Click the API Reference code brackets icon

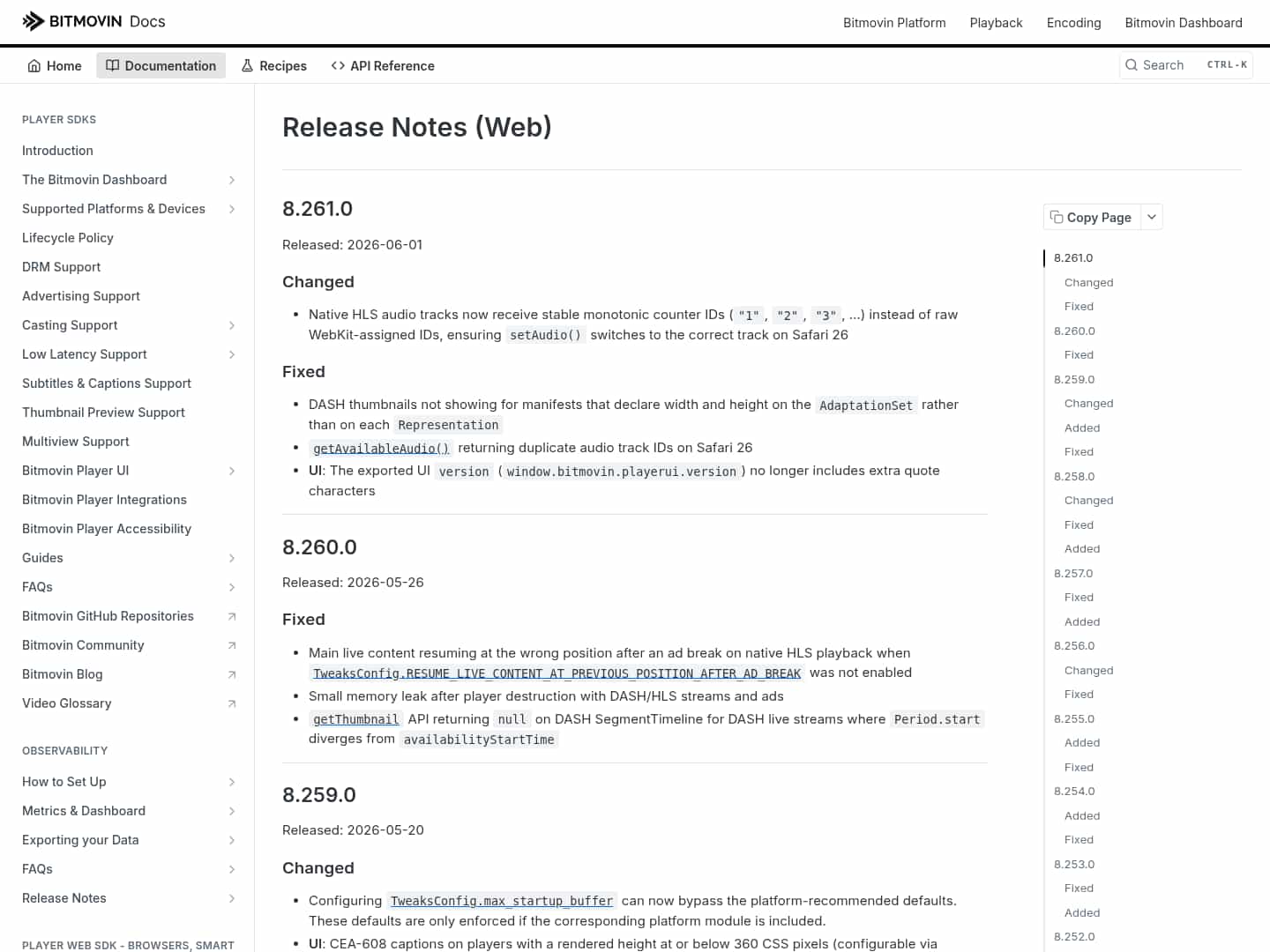point(338,66)
